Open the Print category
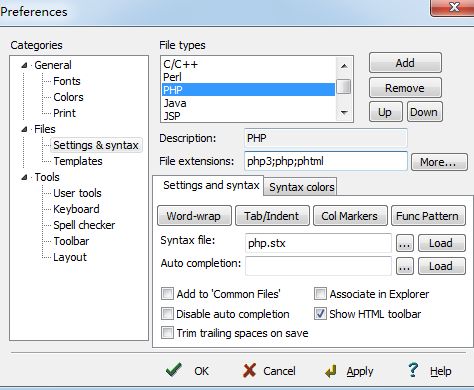474x390 pixels. [x=64, y=113]
